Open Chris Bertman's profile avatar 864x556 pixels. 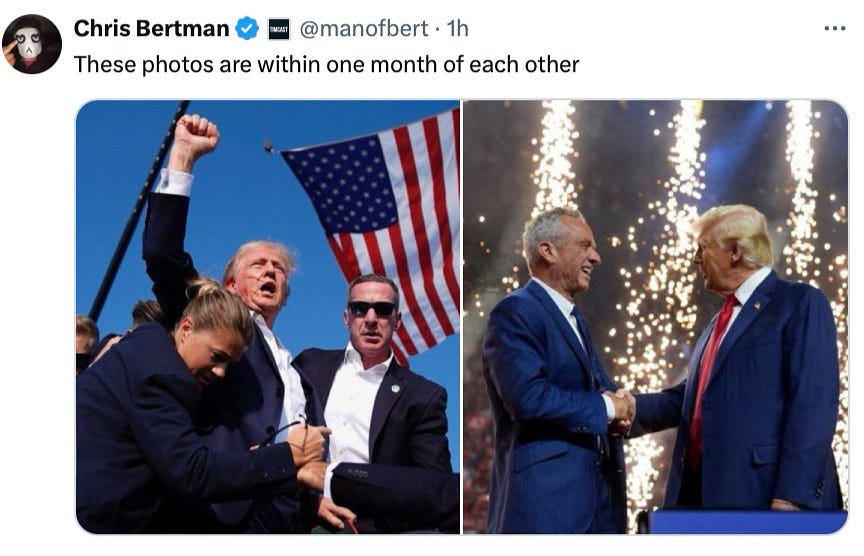[31, 44]
